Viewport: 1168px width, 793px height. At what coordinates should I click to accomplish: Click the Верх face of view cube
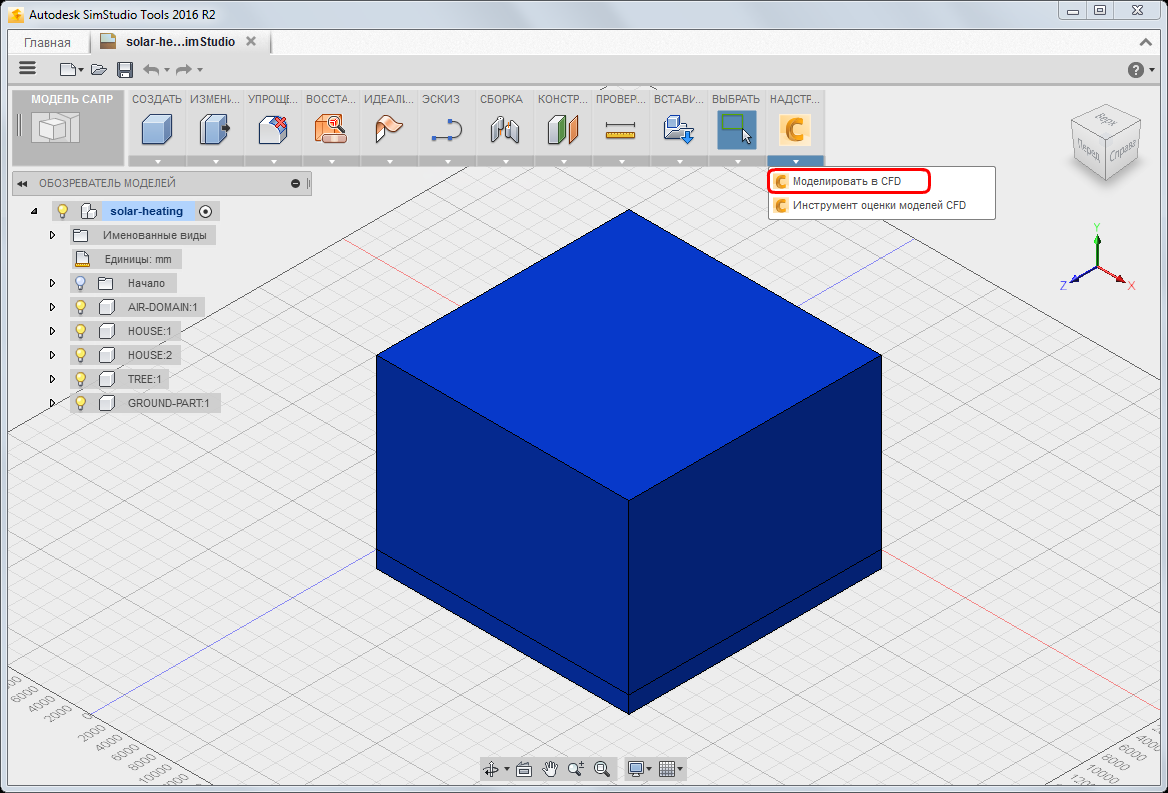[1107, 119]
